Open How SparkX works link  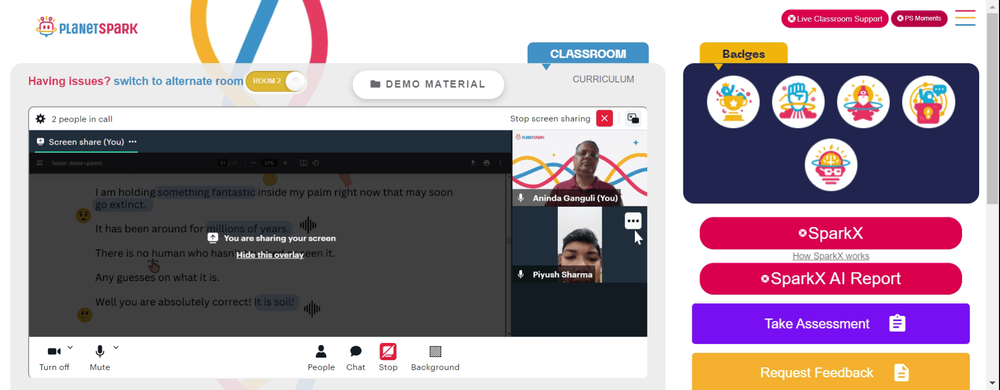830,256
